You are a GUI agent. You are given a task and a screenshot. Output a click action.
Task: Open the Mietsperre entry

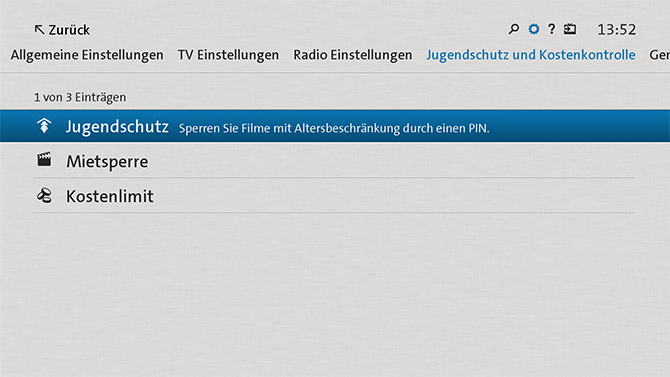[x=334, y=161]
